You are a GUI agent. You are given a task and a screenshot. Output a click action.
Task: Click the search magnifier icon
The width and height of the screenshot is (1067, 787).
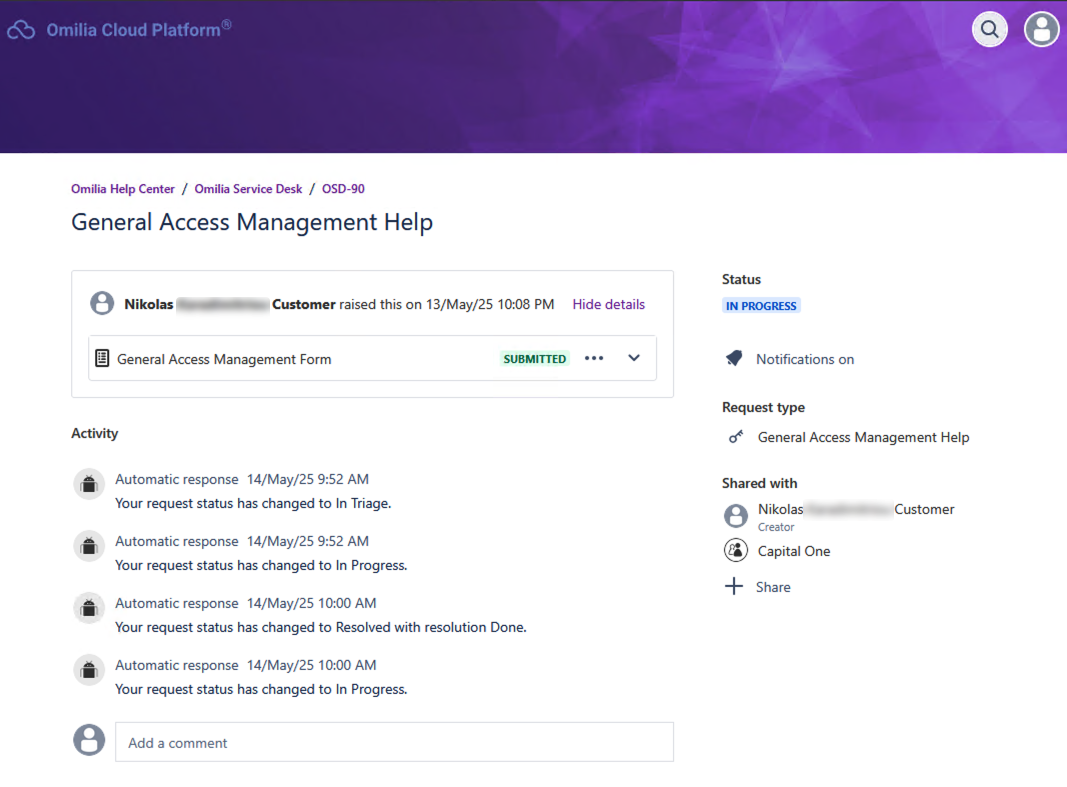tap(989, 29)
